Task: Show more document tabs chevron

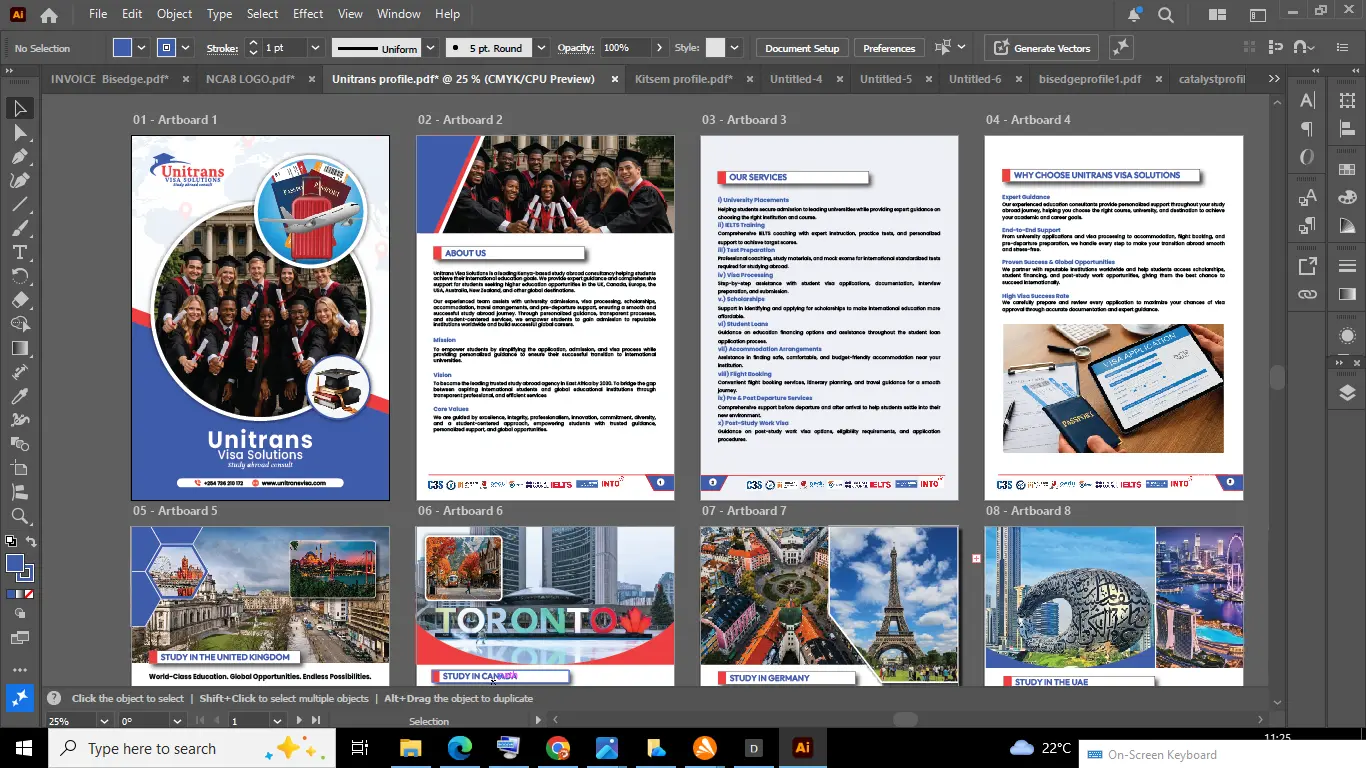Action: pyautogui.click(x=1273, y=79)
